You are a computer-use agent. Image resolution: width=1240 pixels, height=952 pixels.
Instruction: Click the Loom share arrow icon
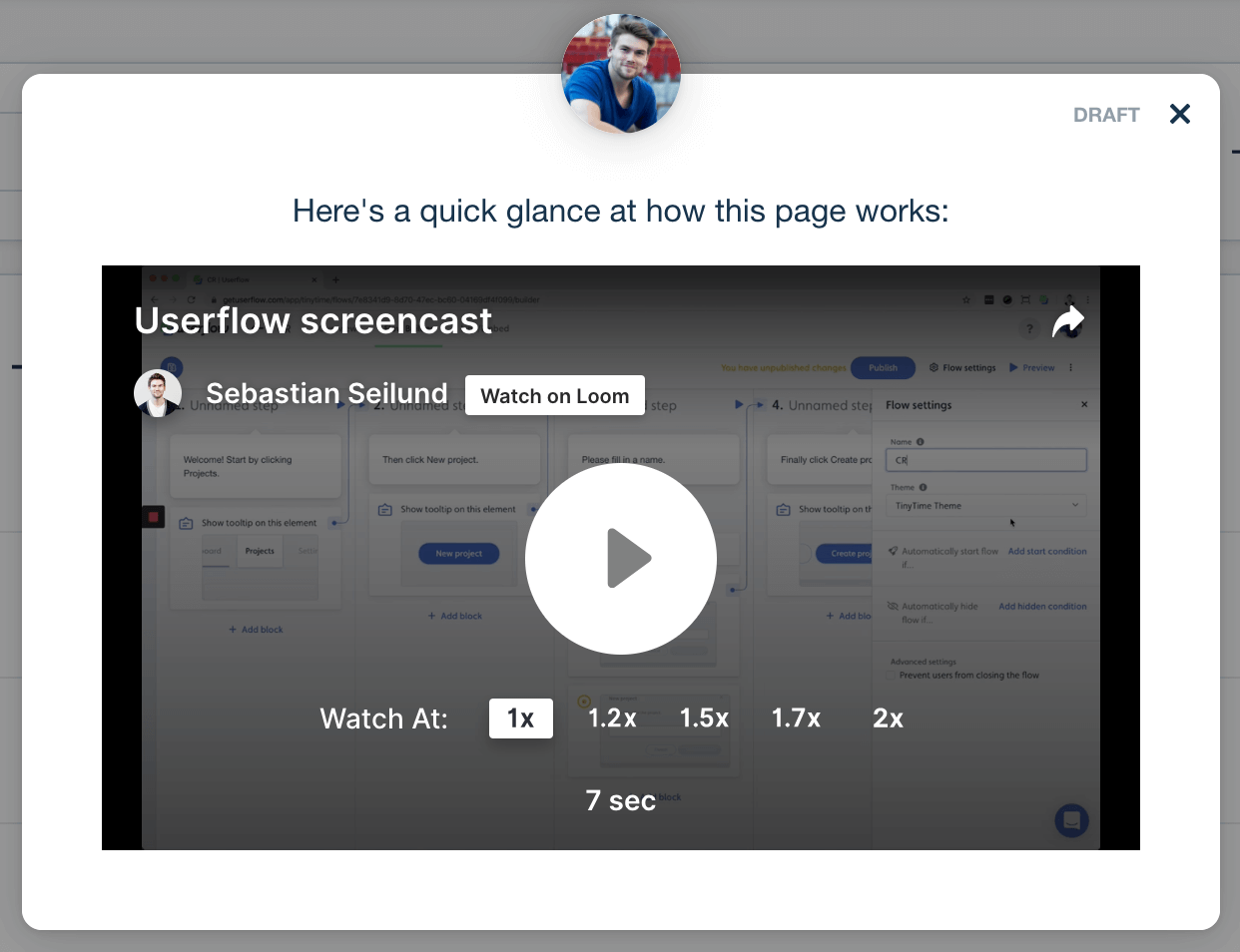pos(1068,321)
